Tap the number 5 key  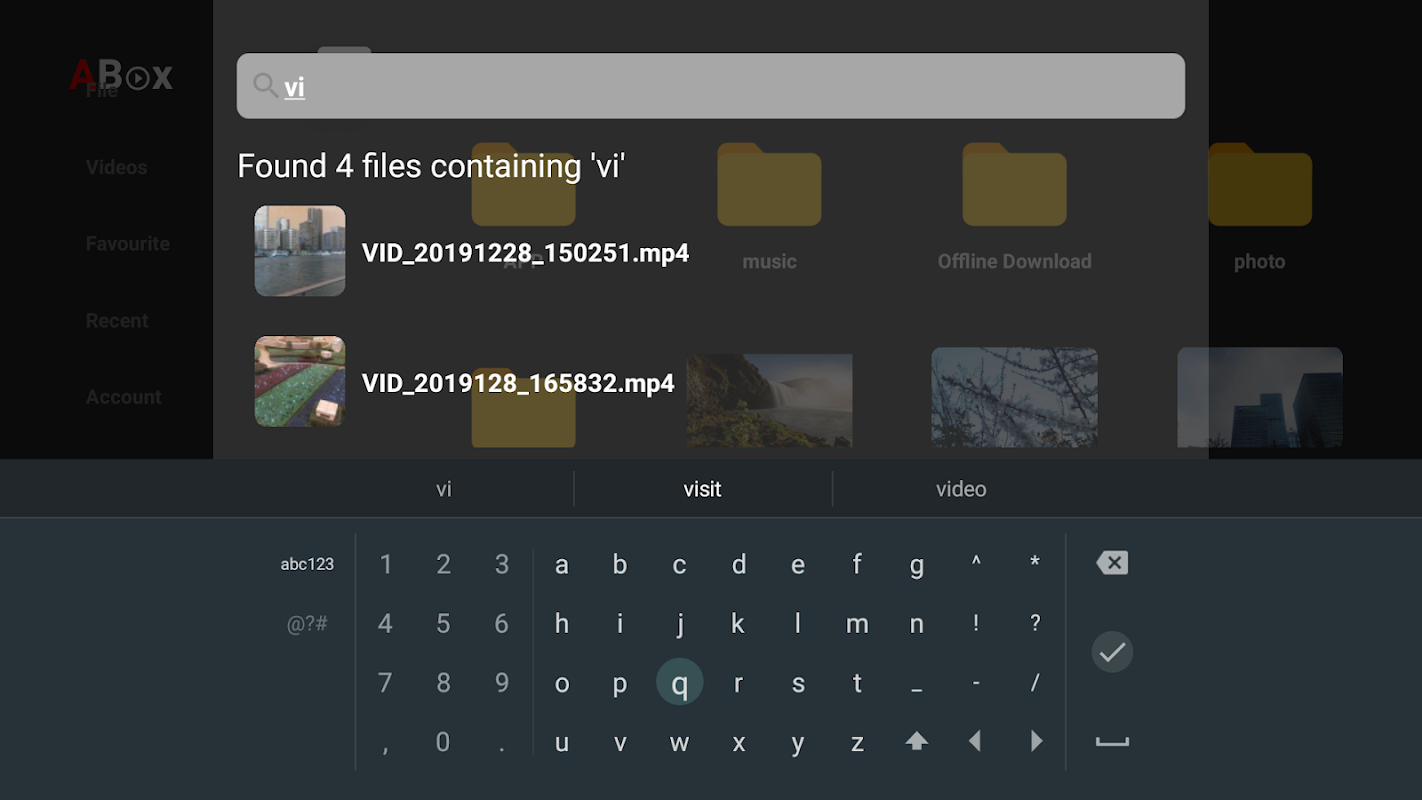[x=443, y=624]
